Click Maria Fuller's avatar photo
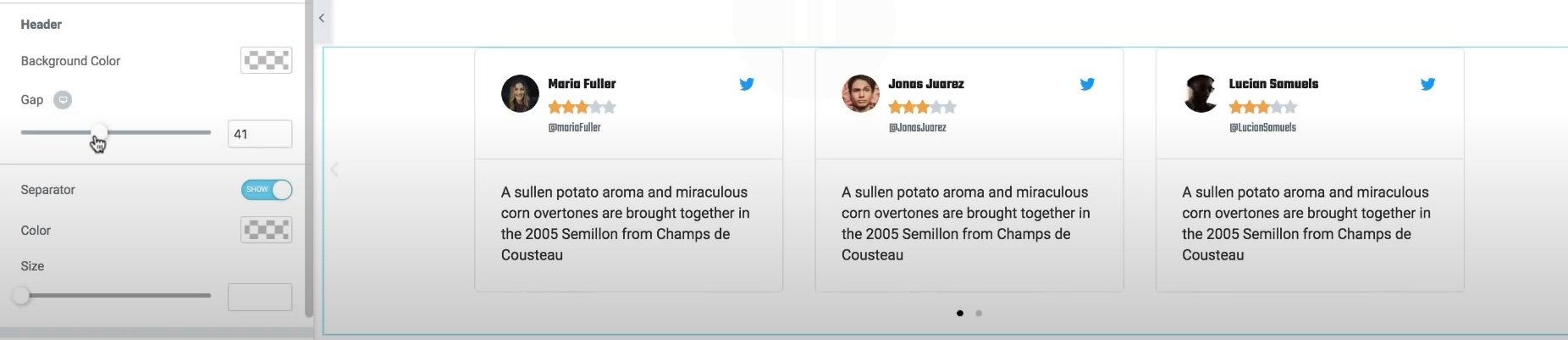The width and height of the screenshot is (1568, 340). [520, 93]
